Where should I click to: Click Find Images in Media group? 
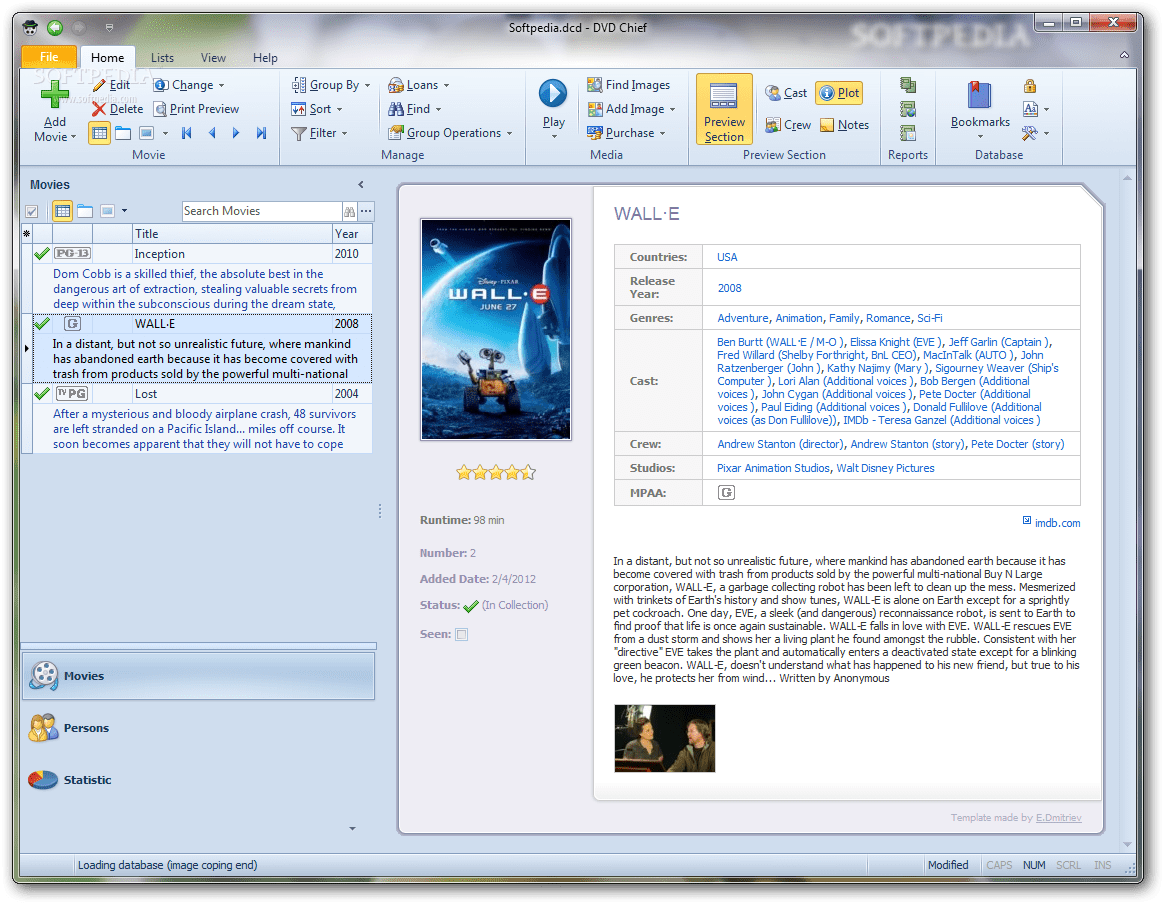coord(628,85)
